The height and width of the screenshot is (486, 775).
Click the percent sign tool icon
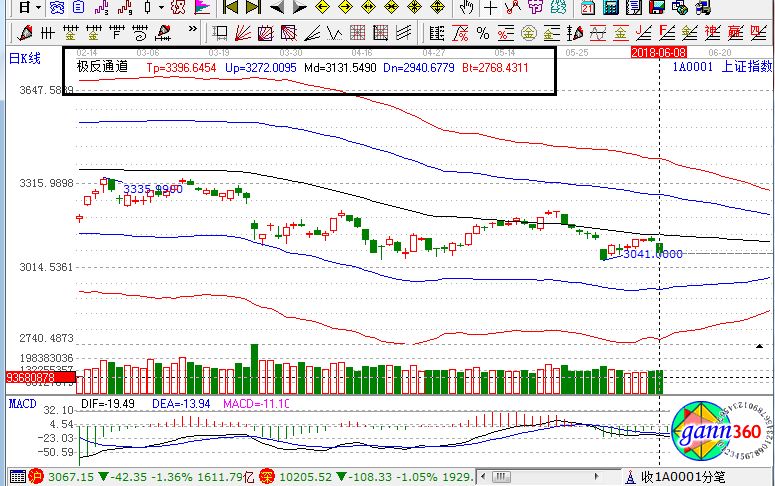(482, 32)
